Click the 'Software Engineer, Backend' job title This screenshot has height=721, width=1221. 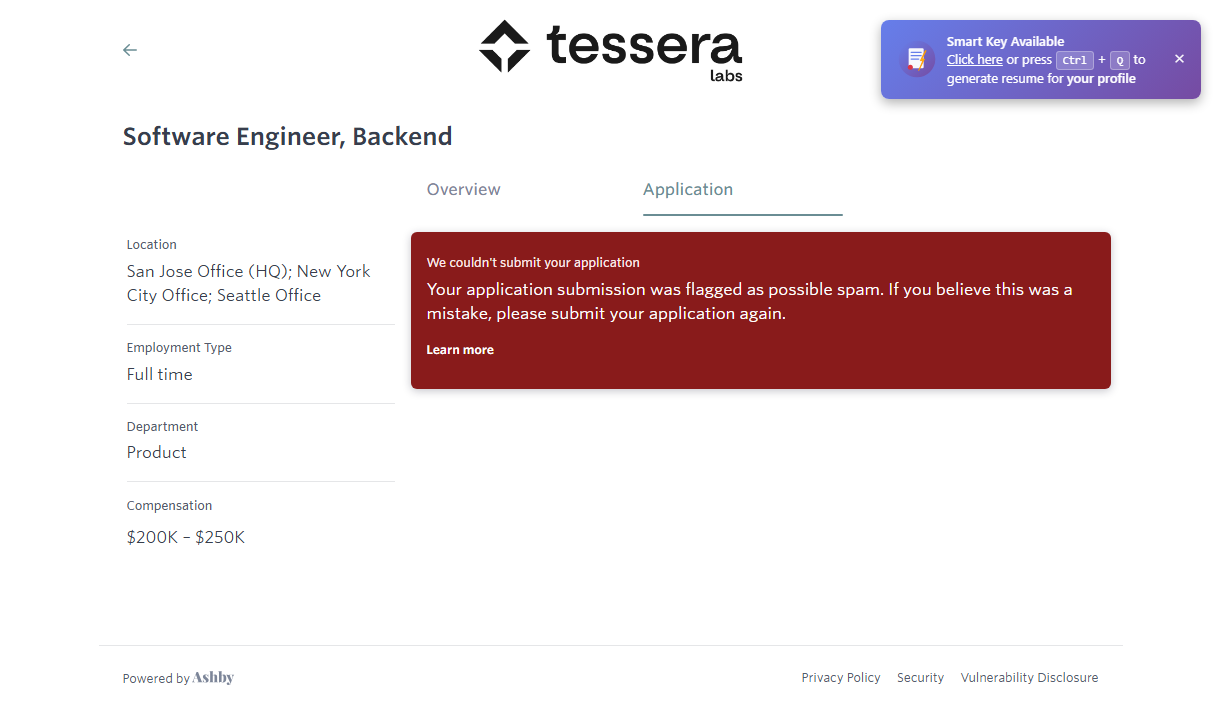[287, 137]
